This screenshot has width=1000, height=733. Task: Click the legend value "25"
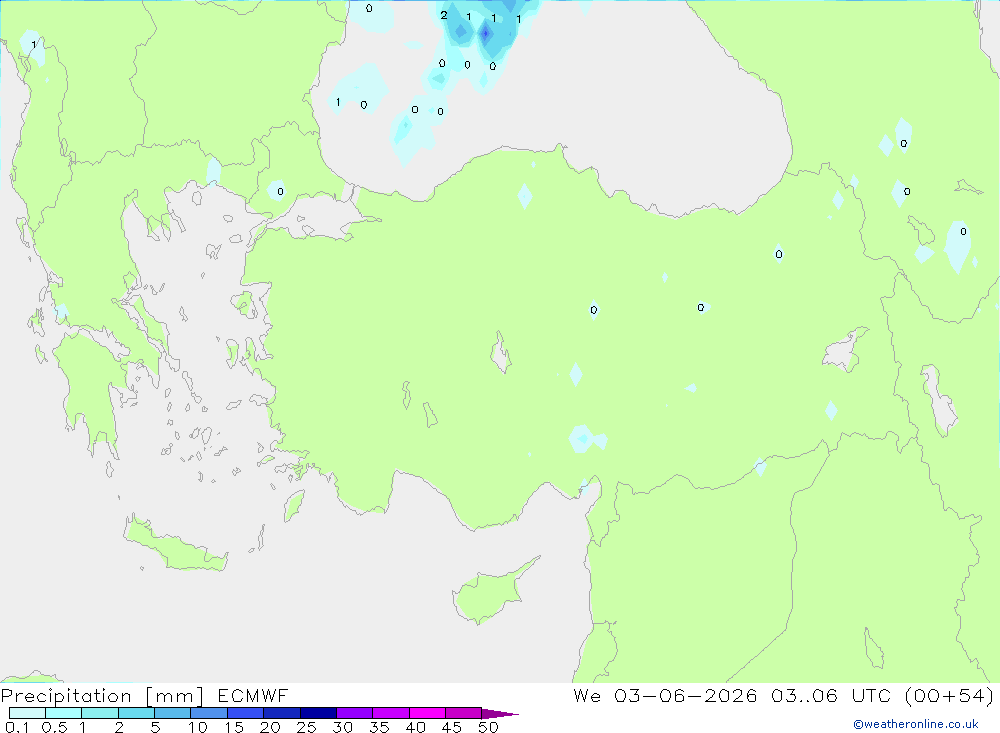tap(306, 727)
